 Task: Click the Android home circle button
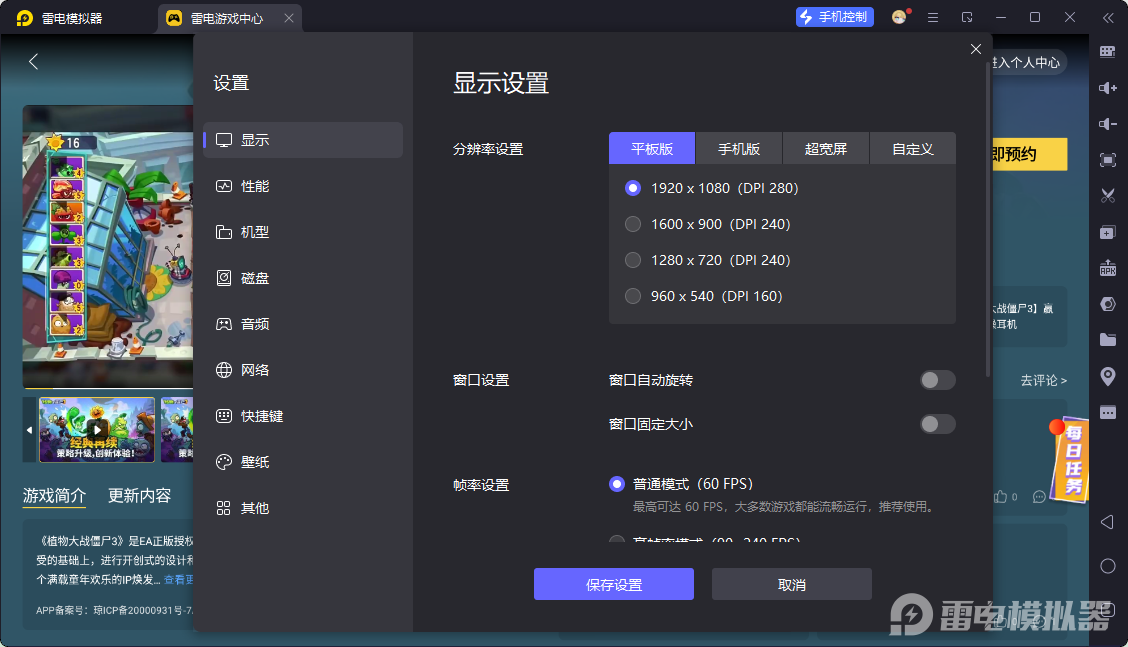click(x=1108, y=566)
